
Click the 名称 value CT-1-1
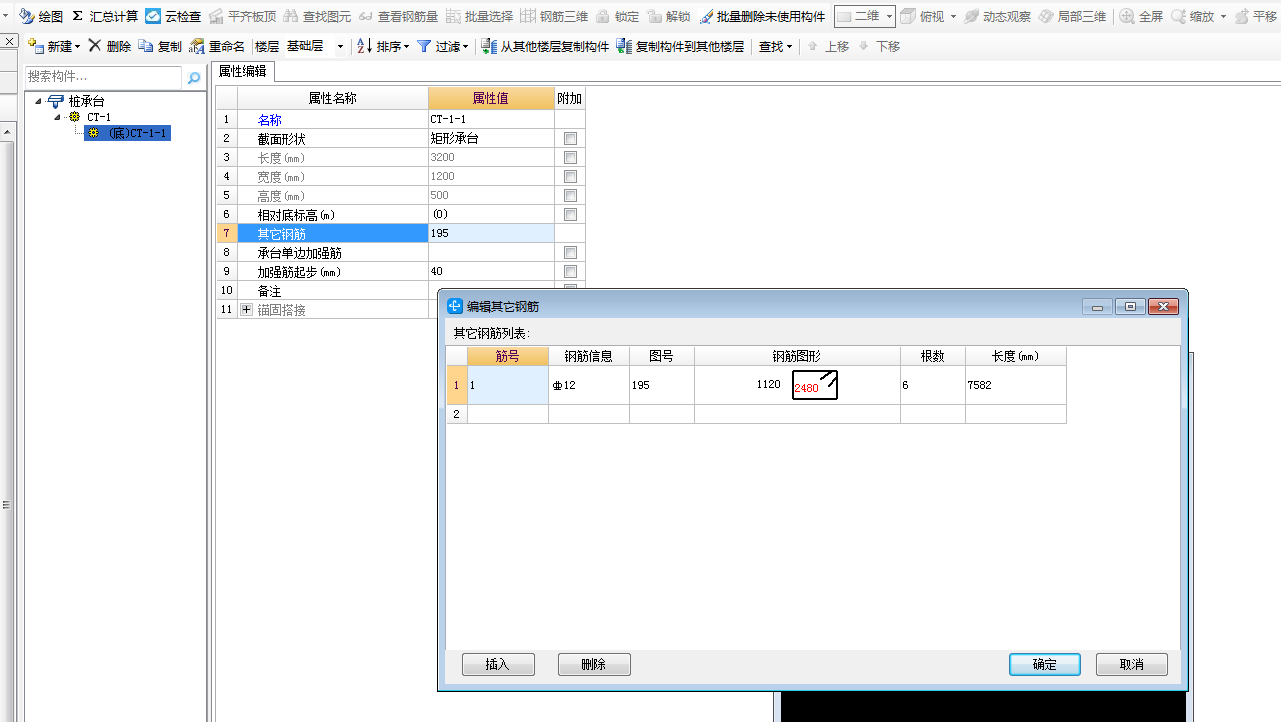click(x=491, y=120)
